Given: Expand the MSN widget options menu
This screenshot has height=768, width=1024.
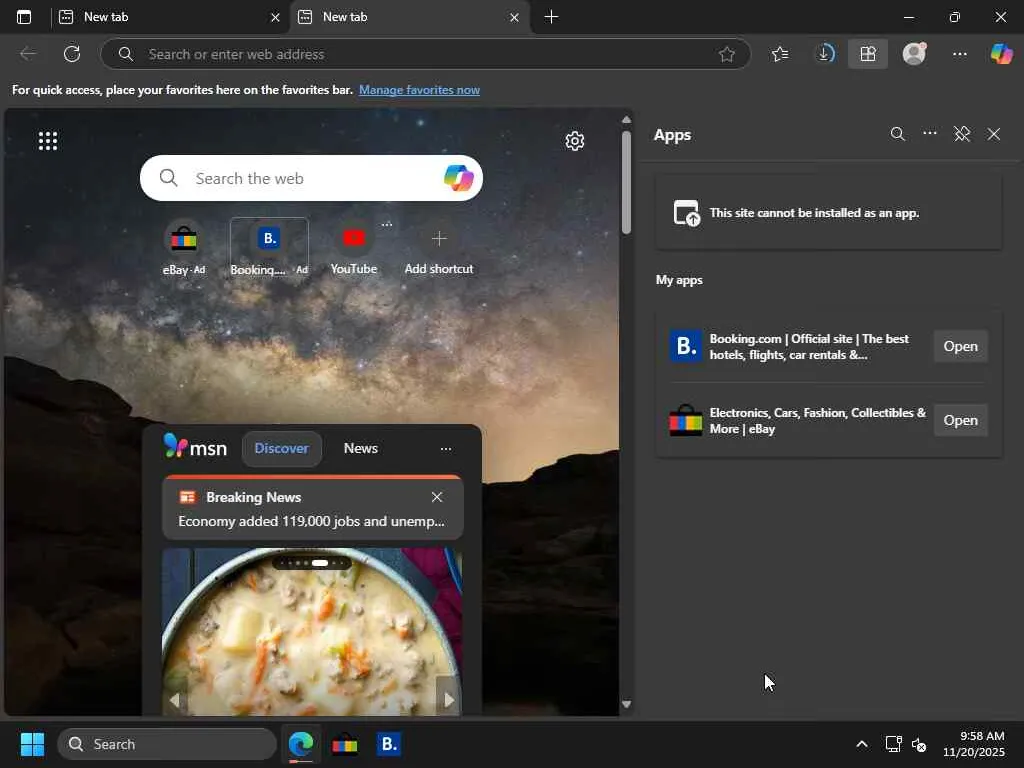Looking at the screenshot, I should click(x=446, y=449).
